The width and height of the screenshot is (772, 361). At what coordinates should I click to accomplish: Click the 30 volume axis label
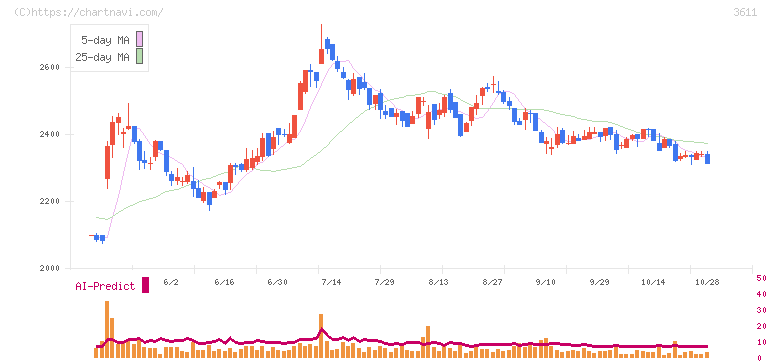tap(762, 310)
